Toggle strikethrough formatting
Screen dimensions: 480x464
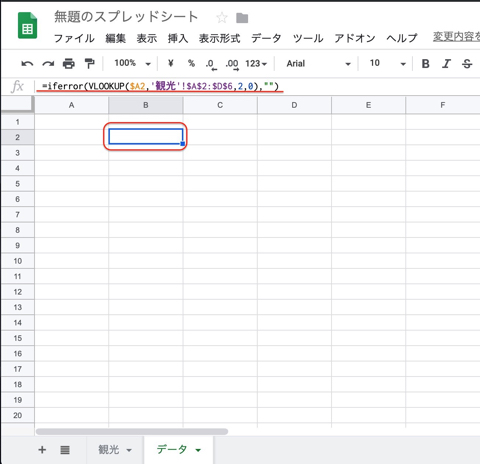click(x=467, y=63)
